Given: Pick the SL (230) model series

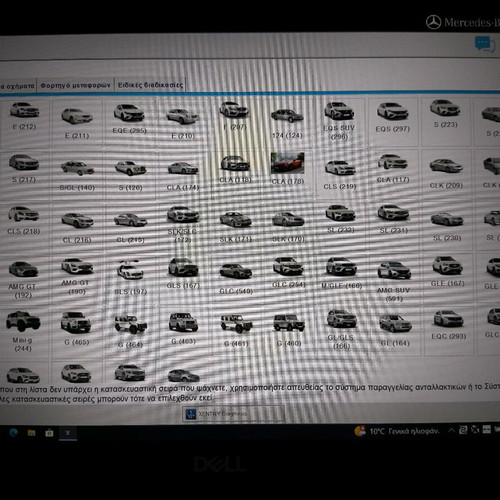Looking at the screenshot, I should coord(447,227).
